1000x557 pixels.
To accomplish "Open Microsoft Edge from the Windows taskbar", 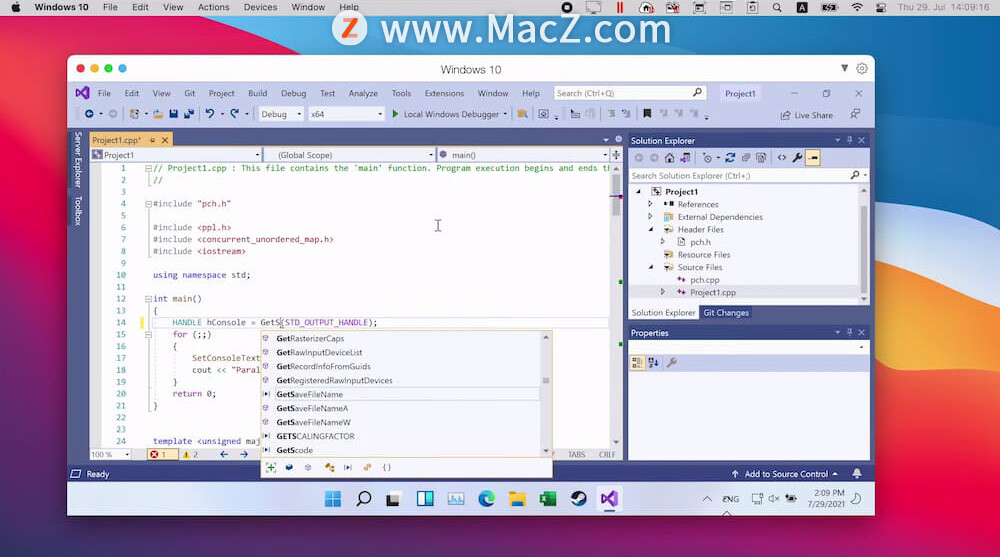I will pyautogui.click(x=487, y=498).
